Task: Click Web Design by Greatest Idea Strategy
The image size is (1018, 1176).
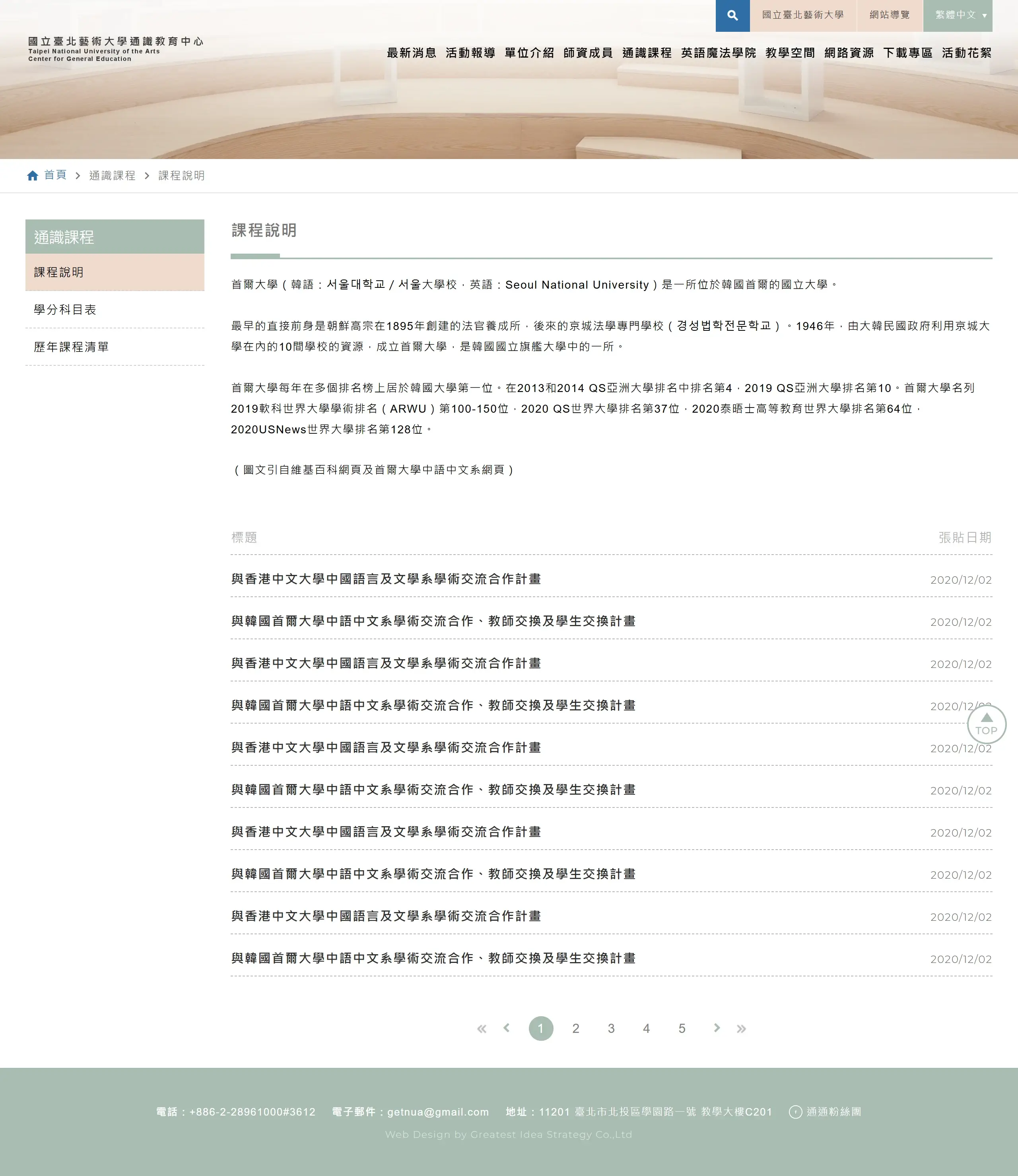Action: (509, 1135)
